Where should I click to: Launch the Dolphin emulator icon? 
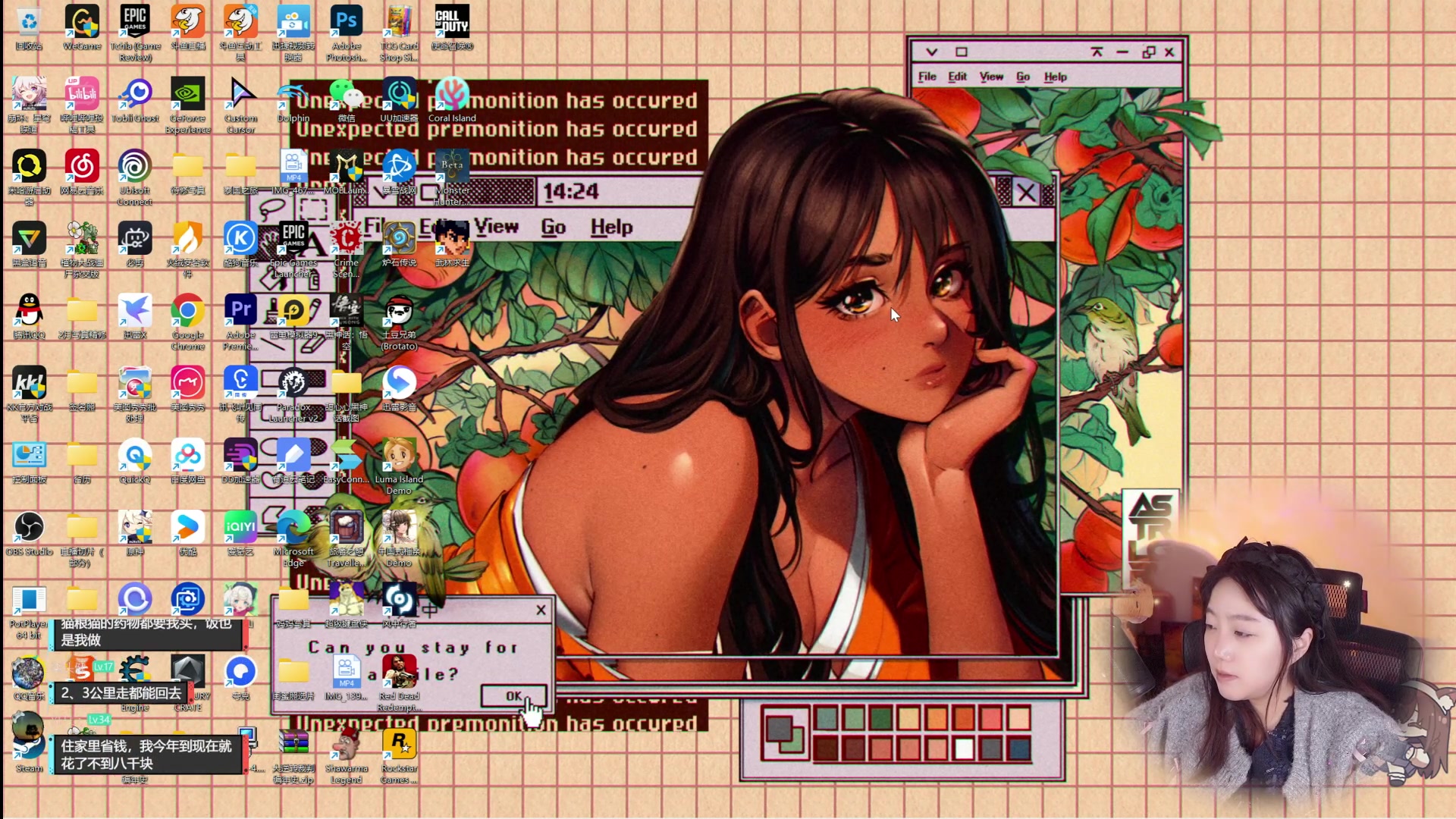coord(293,99)
